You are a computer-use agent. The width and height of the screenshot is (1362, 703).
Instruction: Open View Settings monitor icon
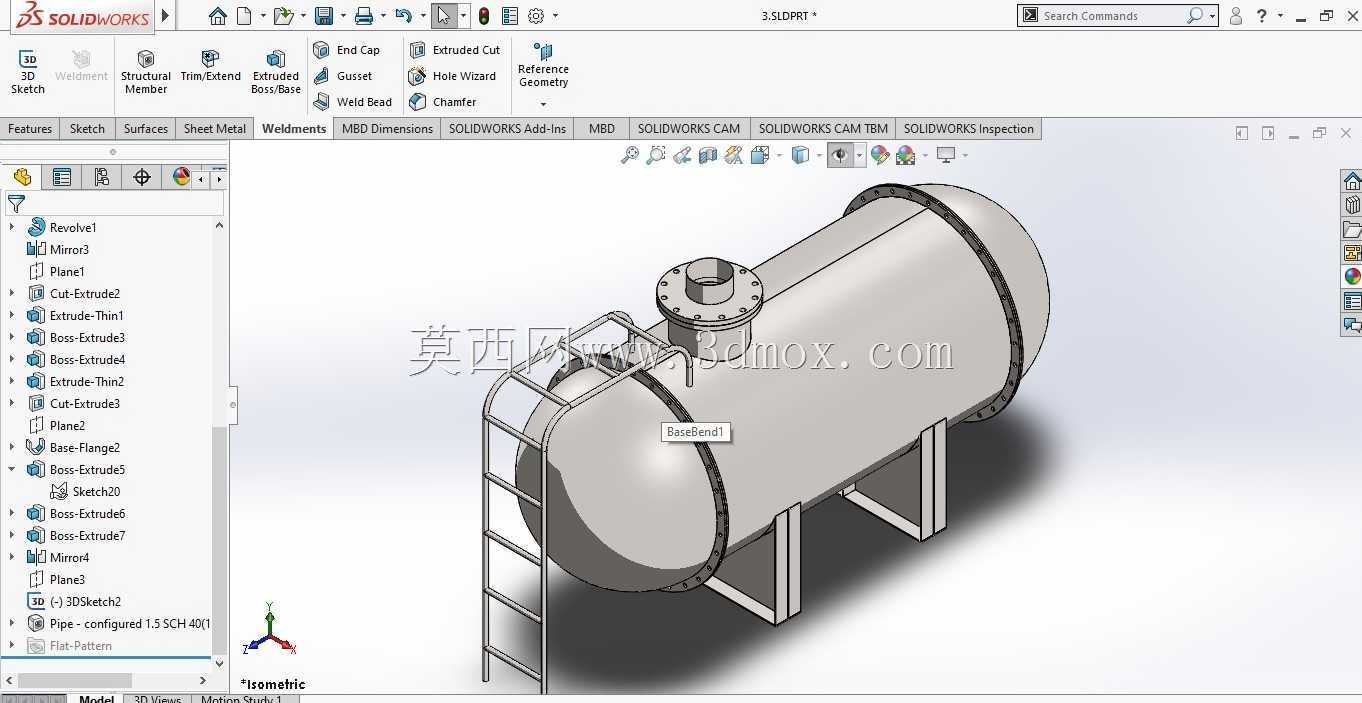(x=946, y=155)
